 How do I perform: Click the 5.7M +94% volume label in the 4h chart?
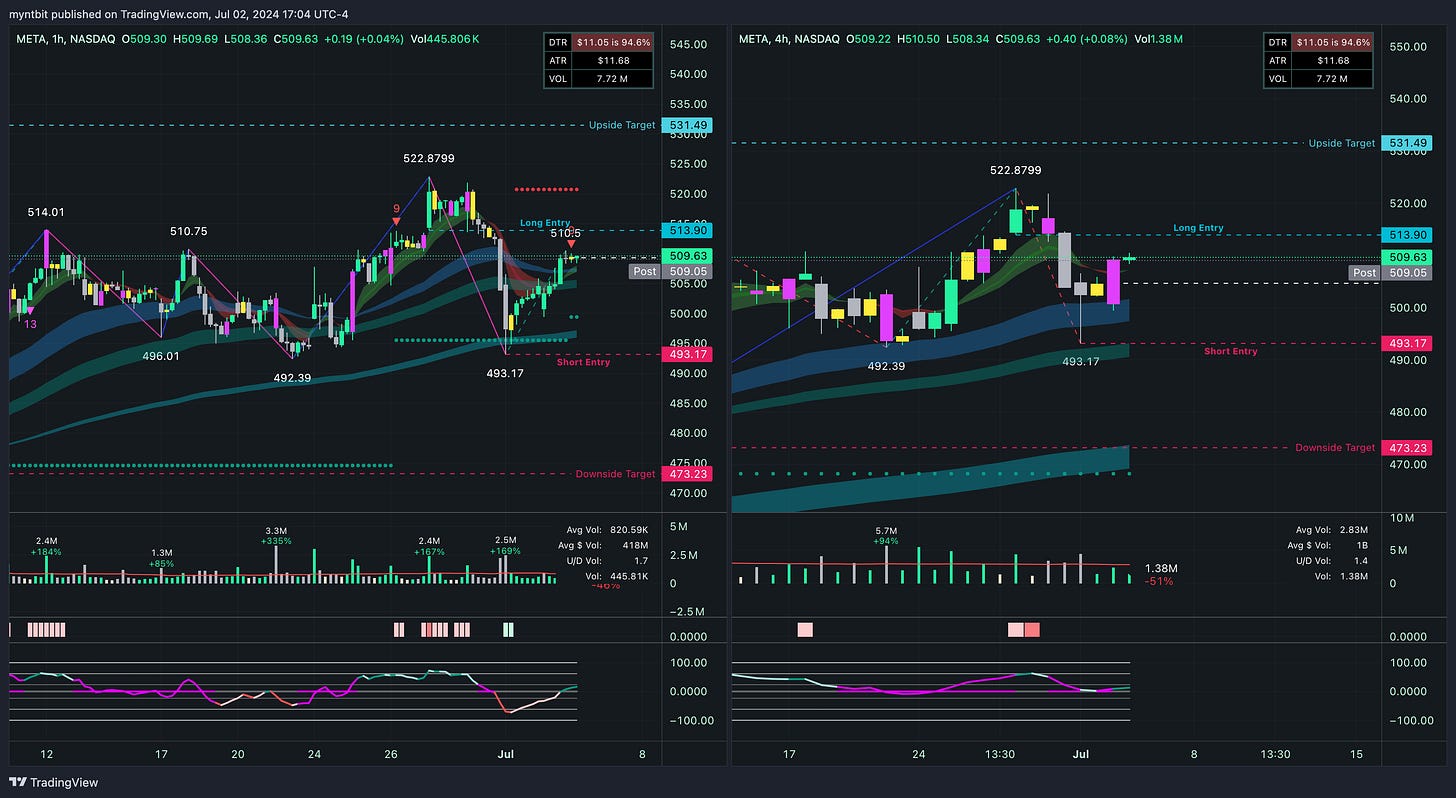click(x=886, y=536)
